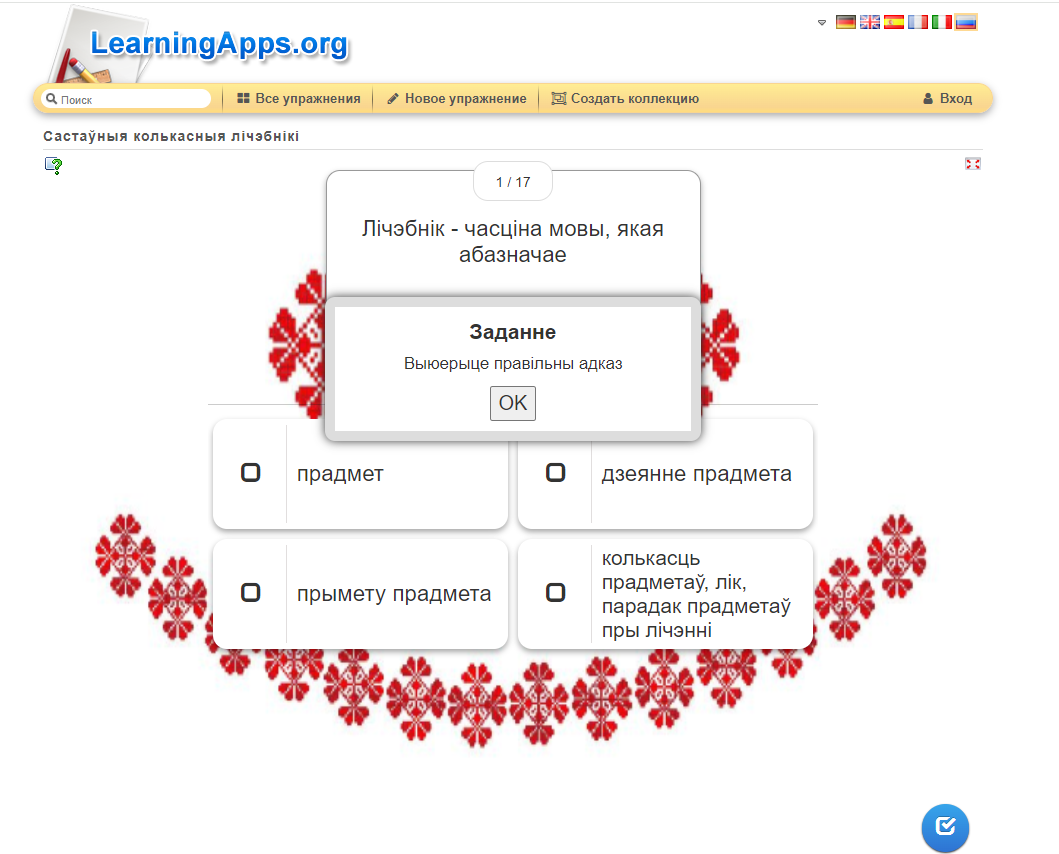This screenshot has height=854, width=1059.
Task: Check the box for "прадмет"
Action: [x=251, y=473]
